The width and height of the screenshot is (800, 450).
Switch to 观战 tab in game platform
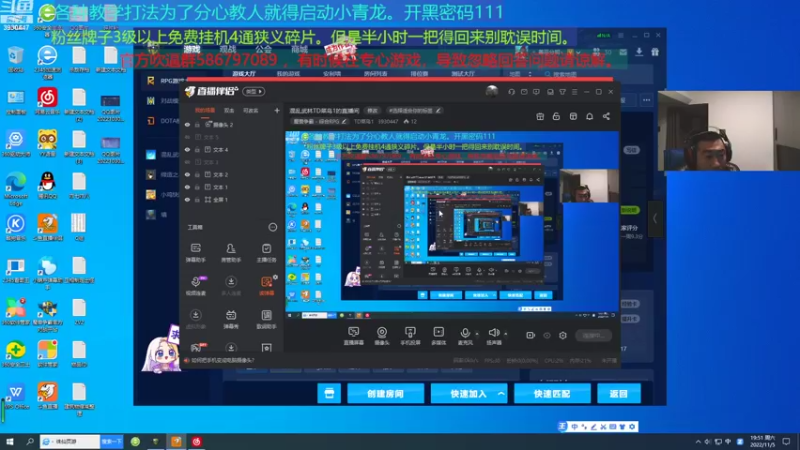tap(228, 49)
